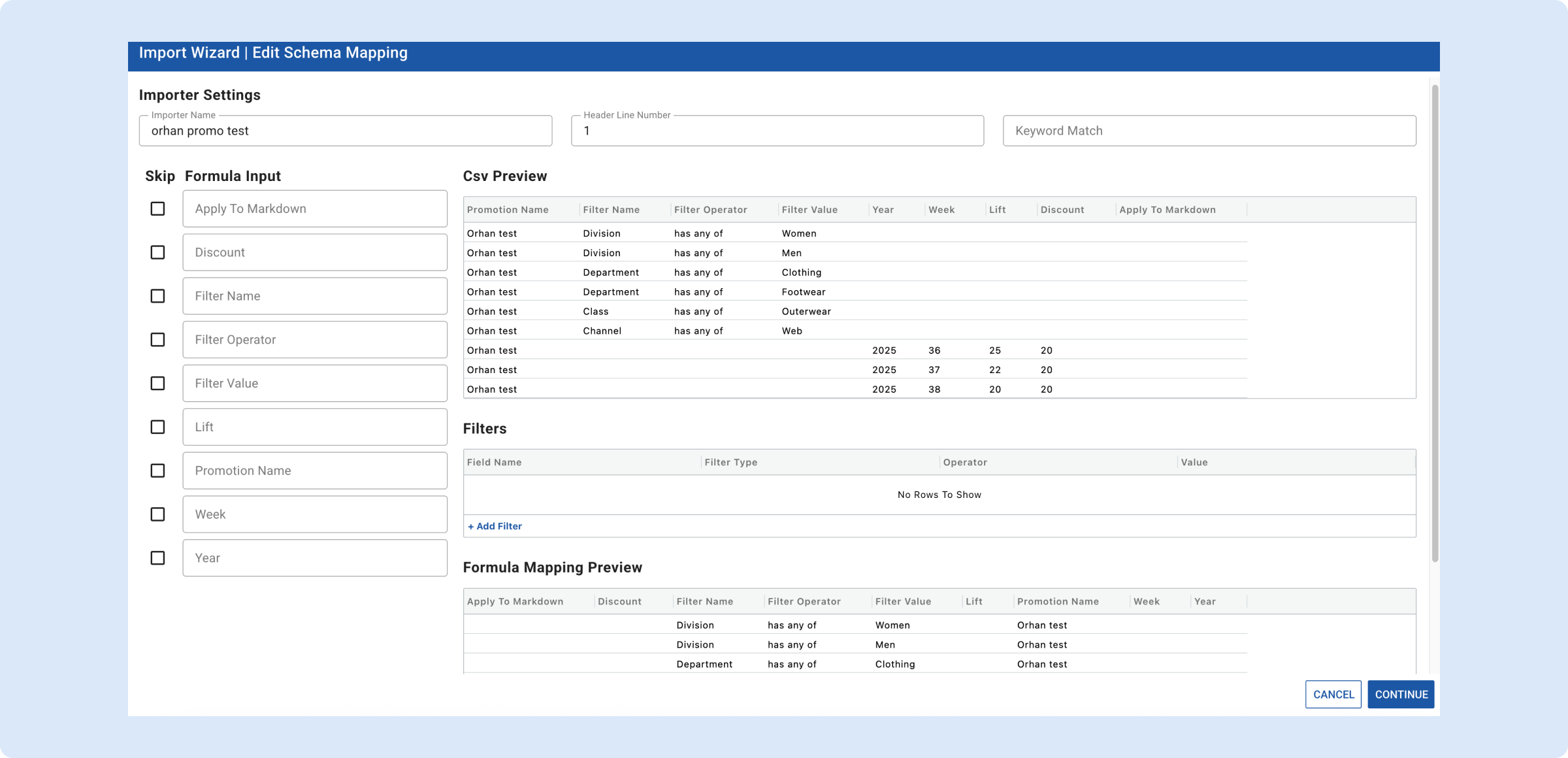Screen dimensions: 1568x758
Task: Click week 37 cell in Csv Preview
Action: (934, 371)
